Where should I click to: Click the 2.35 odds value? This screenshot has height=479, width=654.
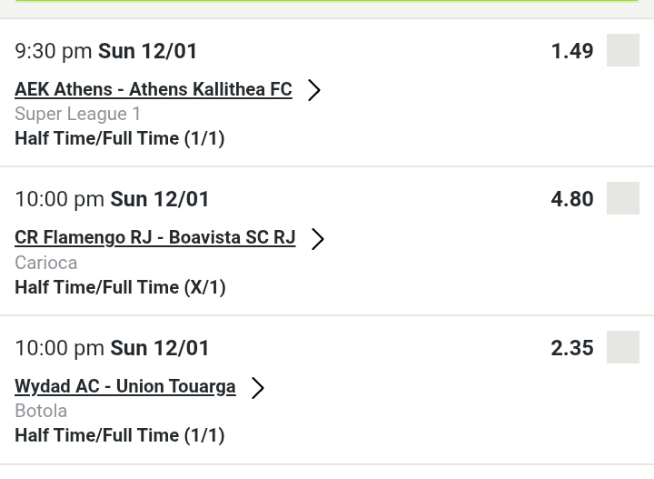pyautogui.click(x=572, y=347)
